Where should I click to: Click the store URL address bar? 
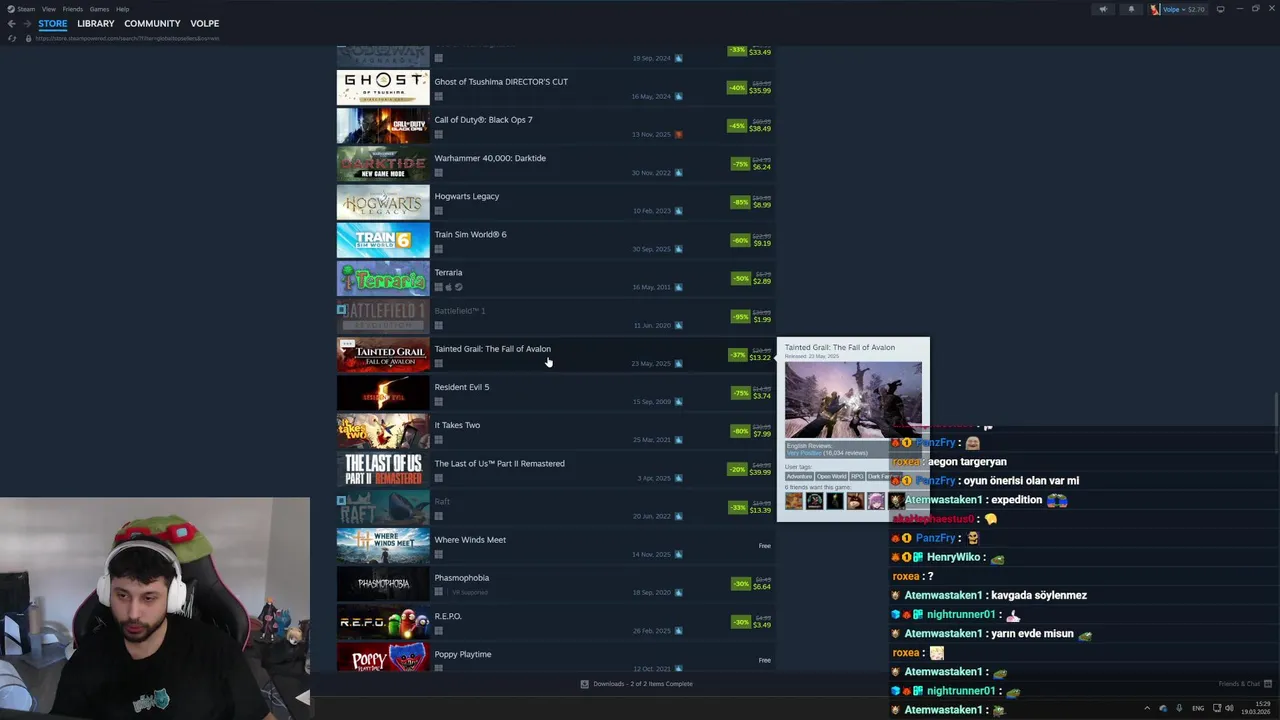[x=127, y=38]
